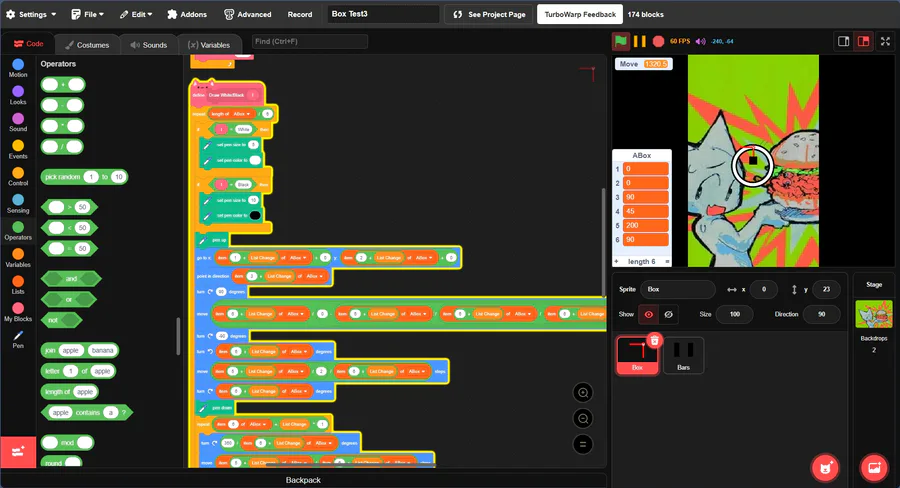The width and height of the screenshot is (900, 488).
Task: Switch to small stage layout
Action: 843,41
